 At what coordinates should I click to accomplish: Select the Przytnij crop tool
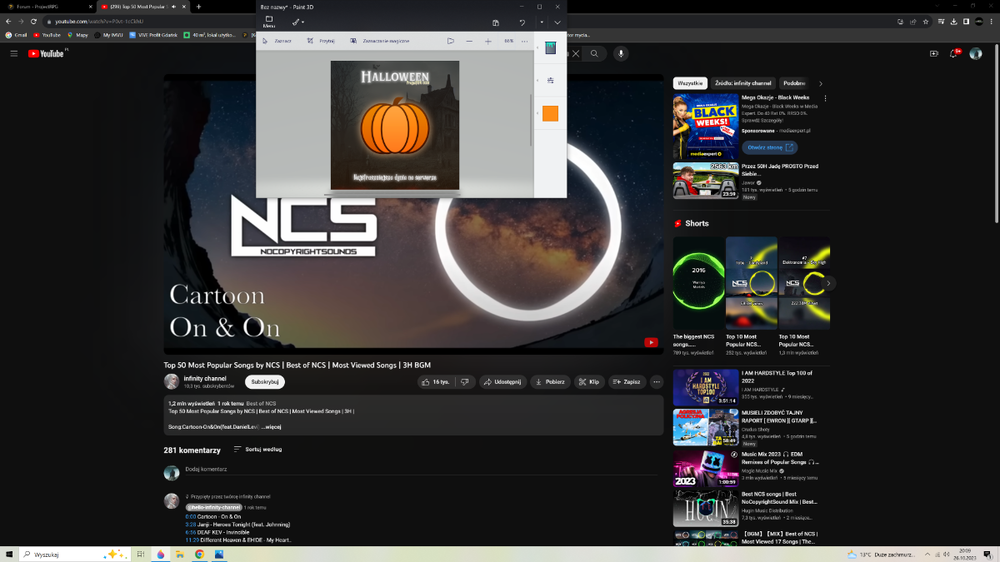coord(321,41)
